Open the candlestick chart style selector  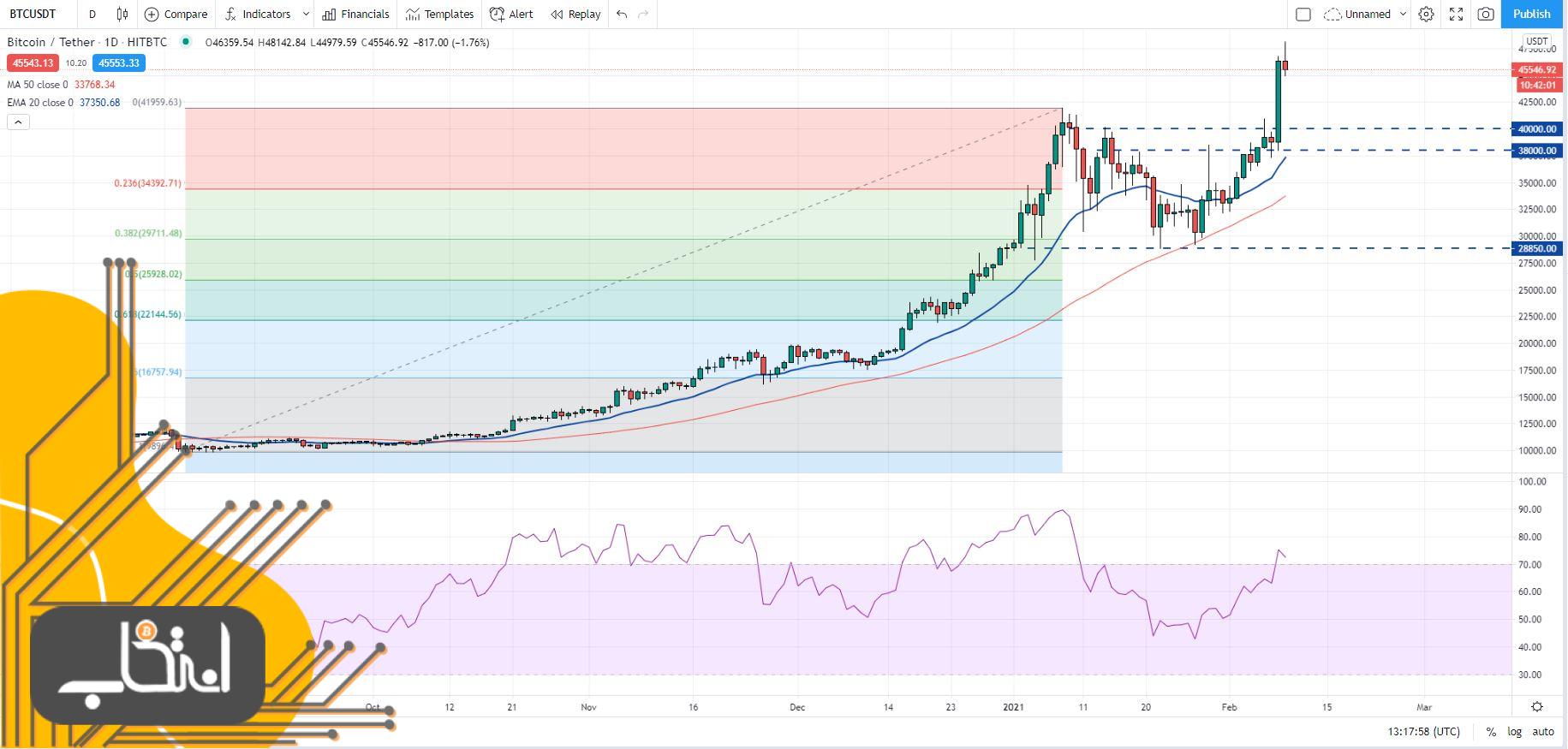pyautogui.click(x=122, y=14)
